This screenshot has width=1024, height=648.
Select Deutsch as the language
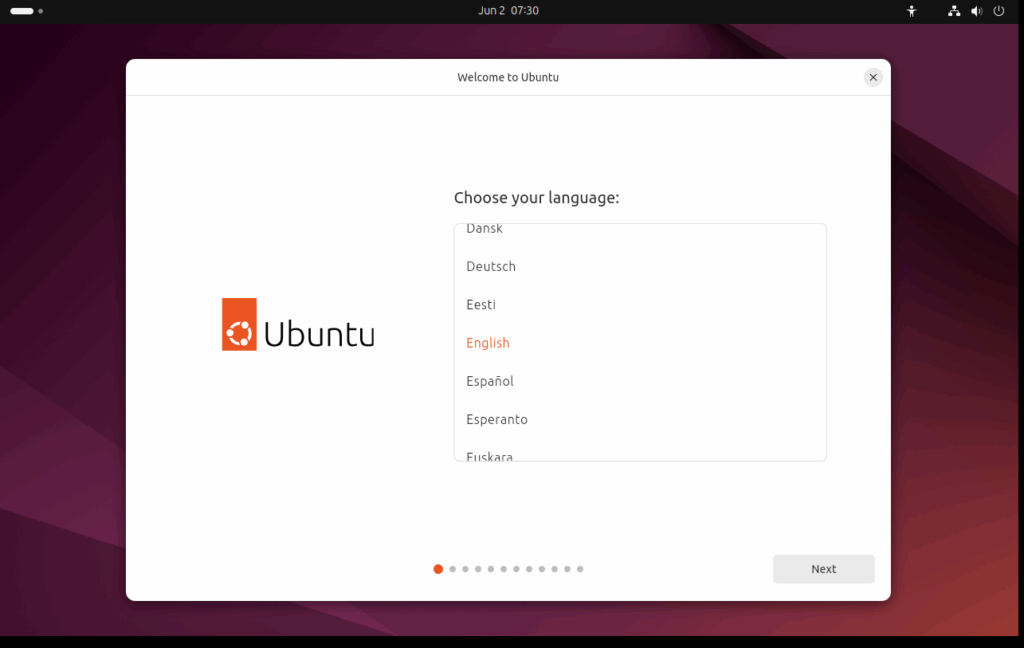(x=640, y=267)
